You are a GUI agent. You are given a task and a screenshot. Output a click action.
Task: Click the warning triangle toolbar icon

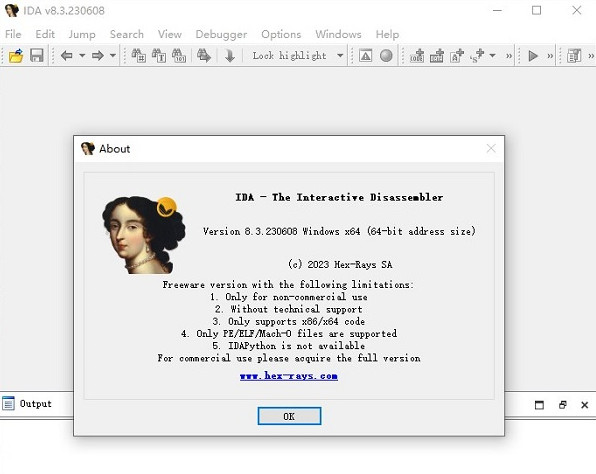click(x=365, y=56)
